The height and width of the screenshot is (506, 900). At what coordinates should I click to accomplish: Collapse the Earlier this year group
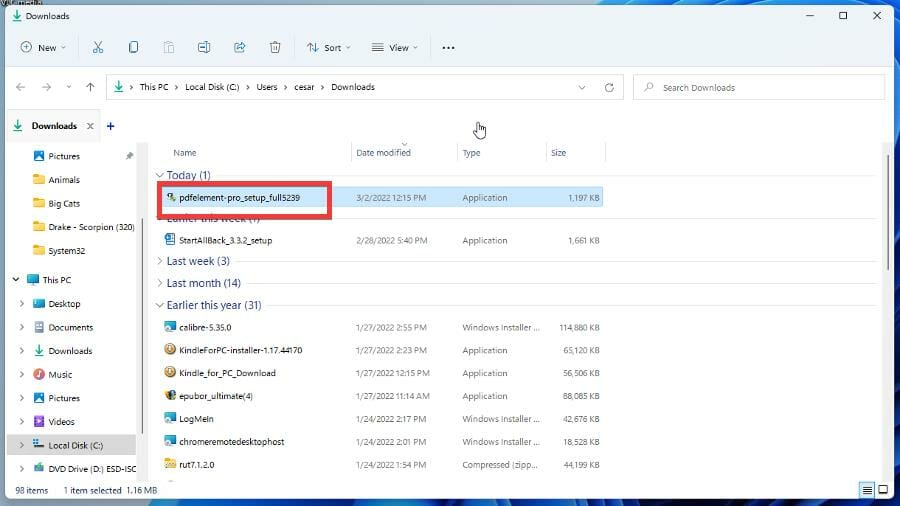click(160, 305)
